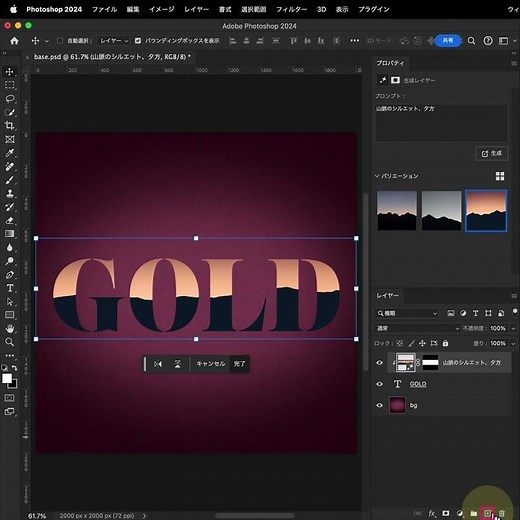Select the Hand tool
The width and height of the screenshot is (520, 520).
(9, 329)
